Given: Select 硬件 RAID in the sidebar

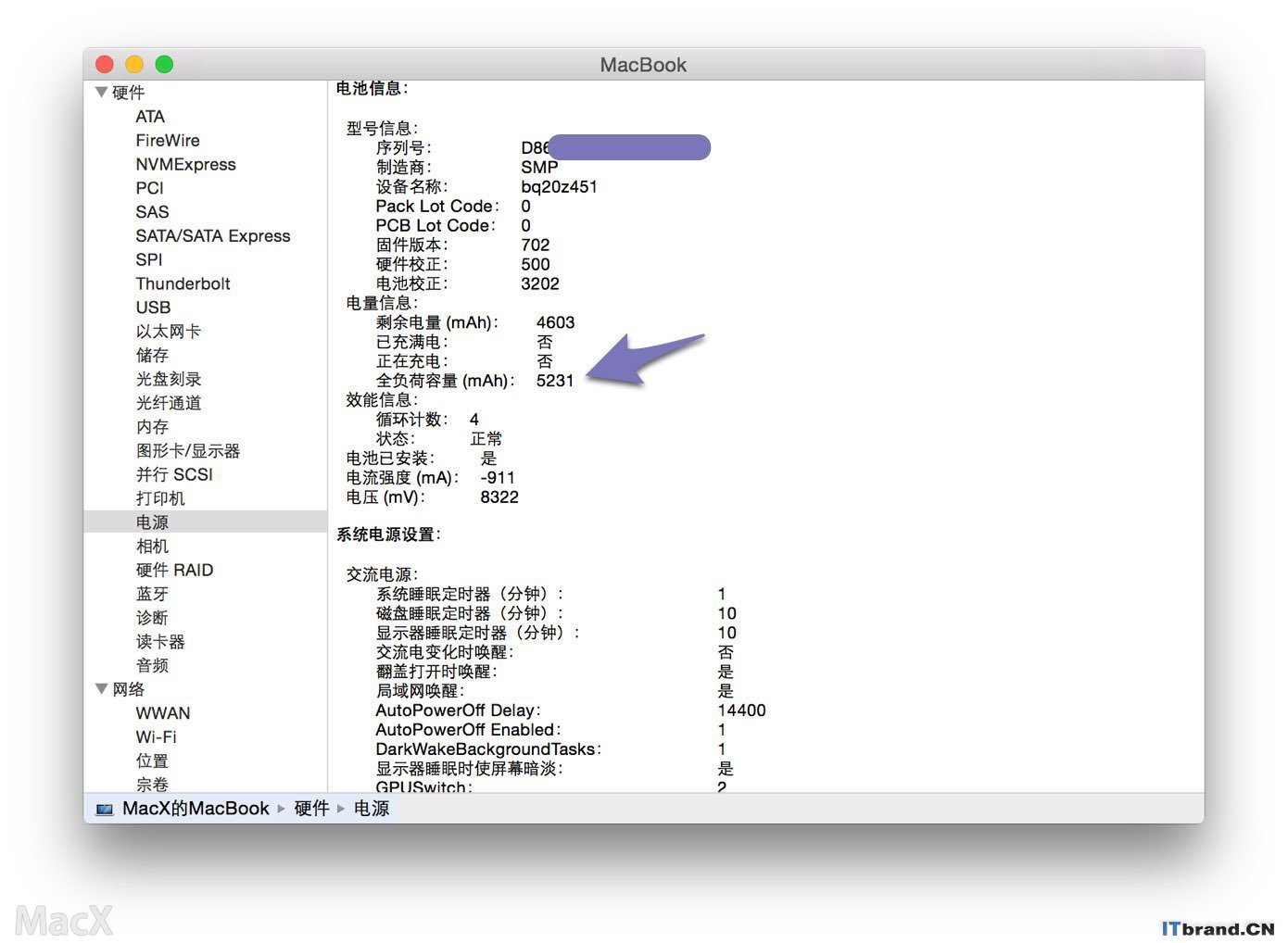Looking at the screenshot, I should tap(174, 571).
